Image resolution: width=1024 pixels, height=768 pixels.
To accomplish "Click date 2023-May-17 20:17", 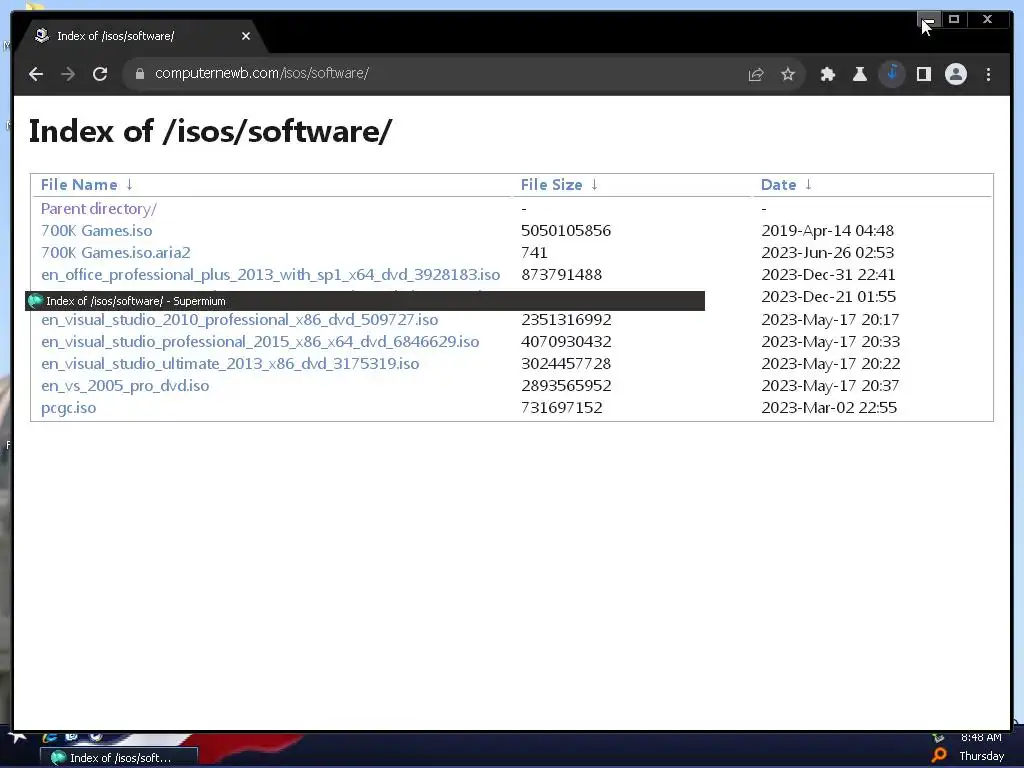I will [830, 320].
